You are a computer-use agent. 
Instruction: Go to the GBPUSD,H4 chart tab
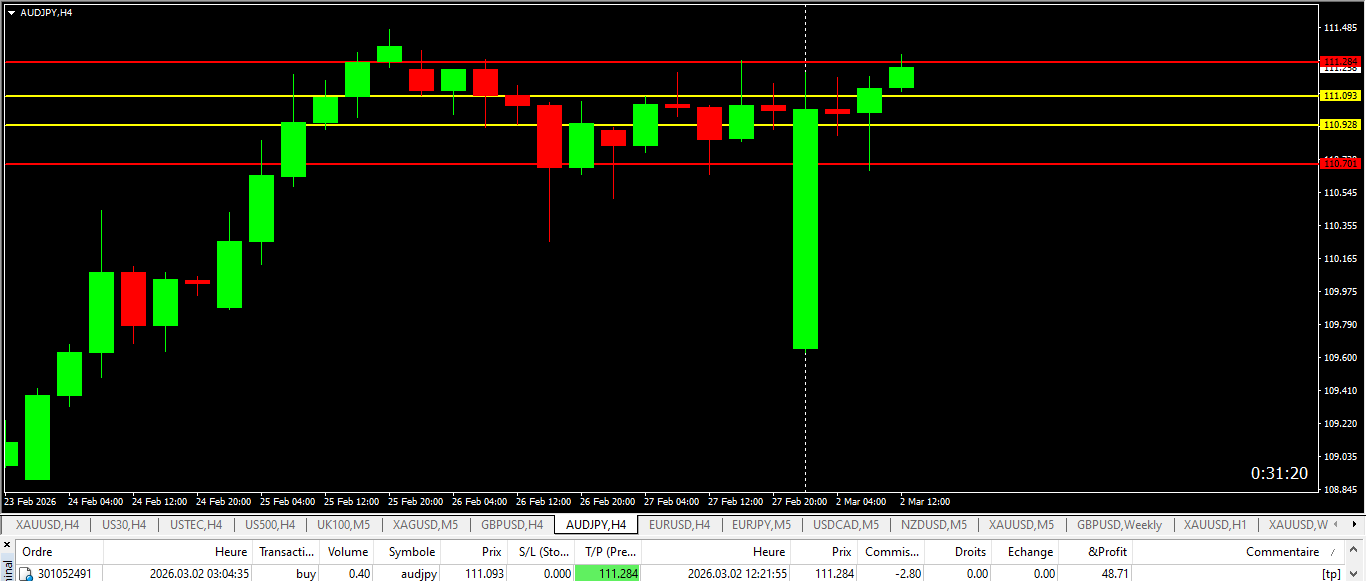click(x=512, y=524)
